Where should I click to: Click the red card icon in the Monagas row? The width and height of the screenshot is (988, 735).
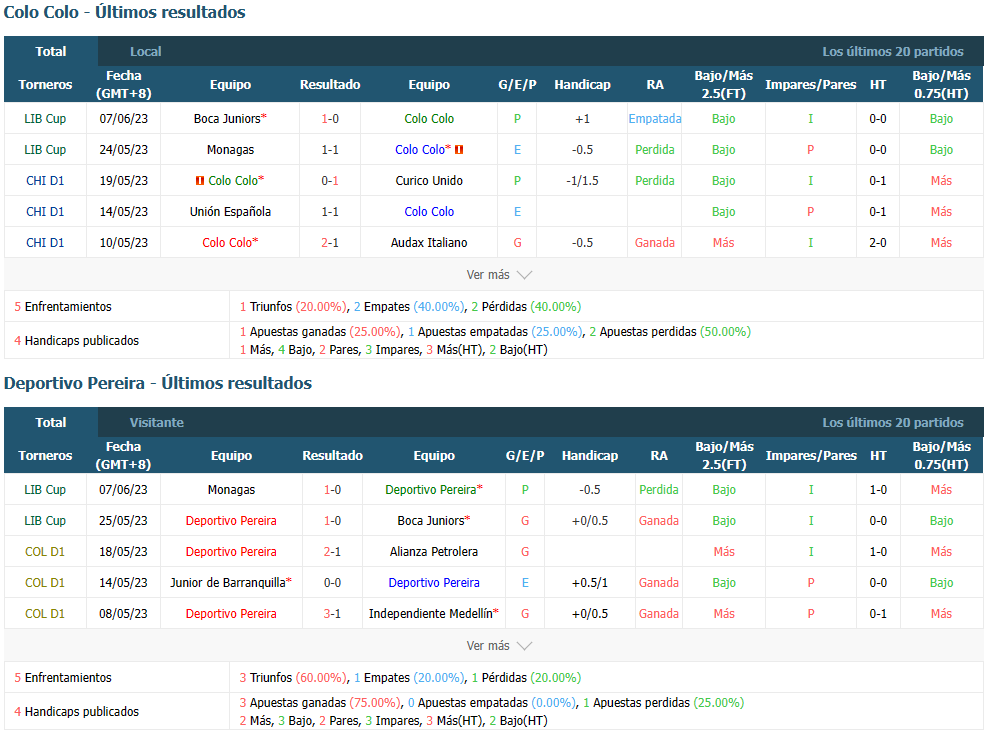pyautogui.click(x=459, y=149)
